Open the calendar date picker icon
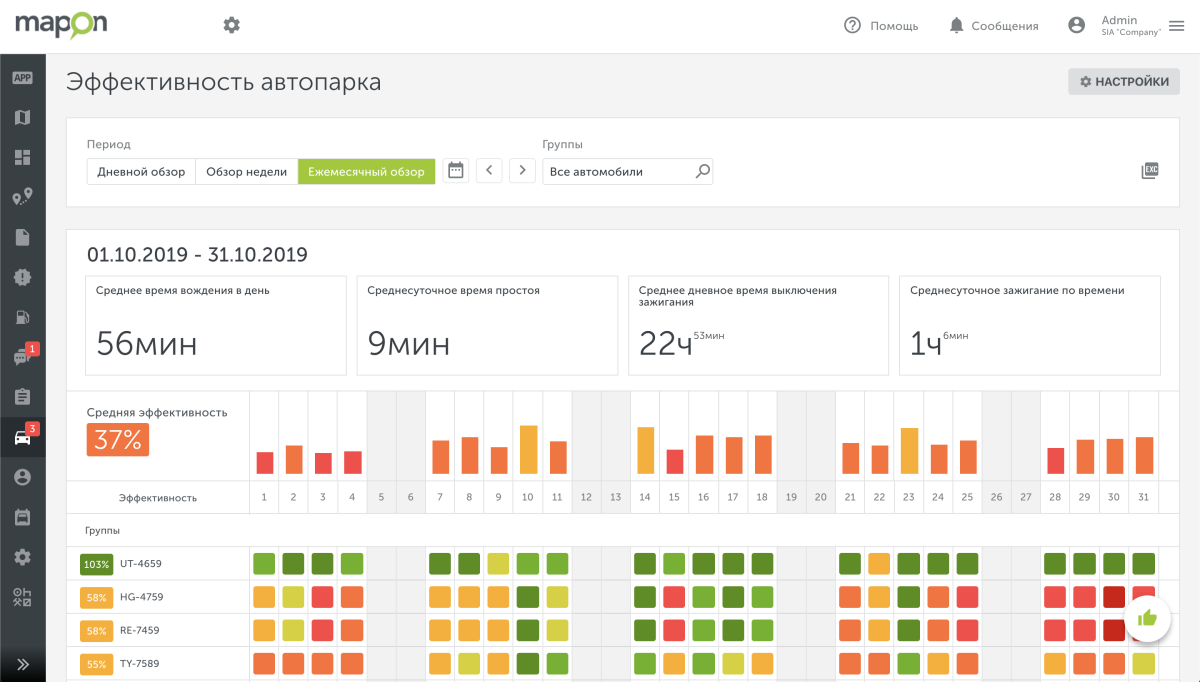The height and width of the screenshot is (682, 1200). 456,171
